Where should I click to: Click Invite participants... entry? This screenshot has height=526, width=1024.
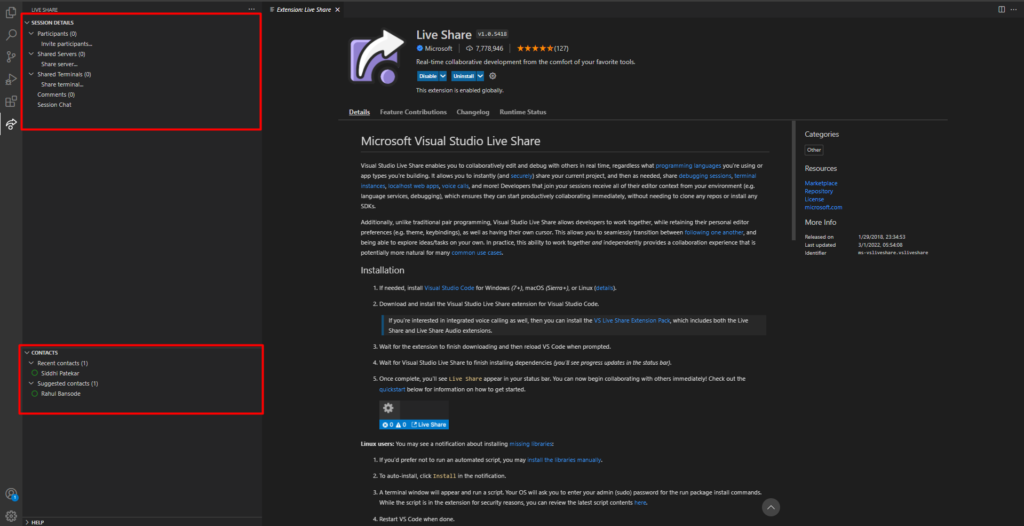click(67, 44)
